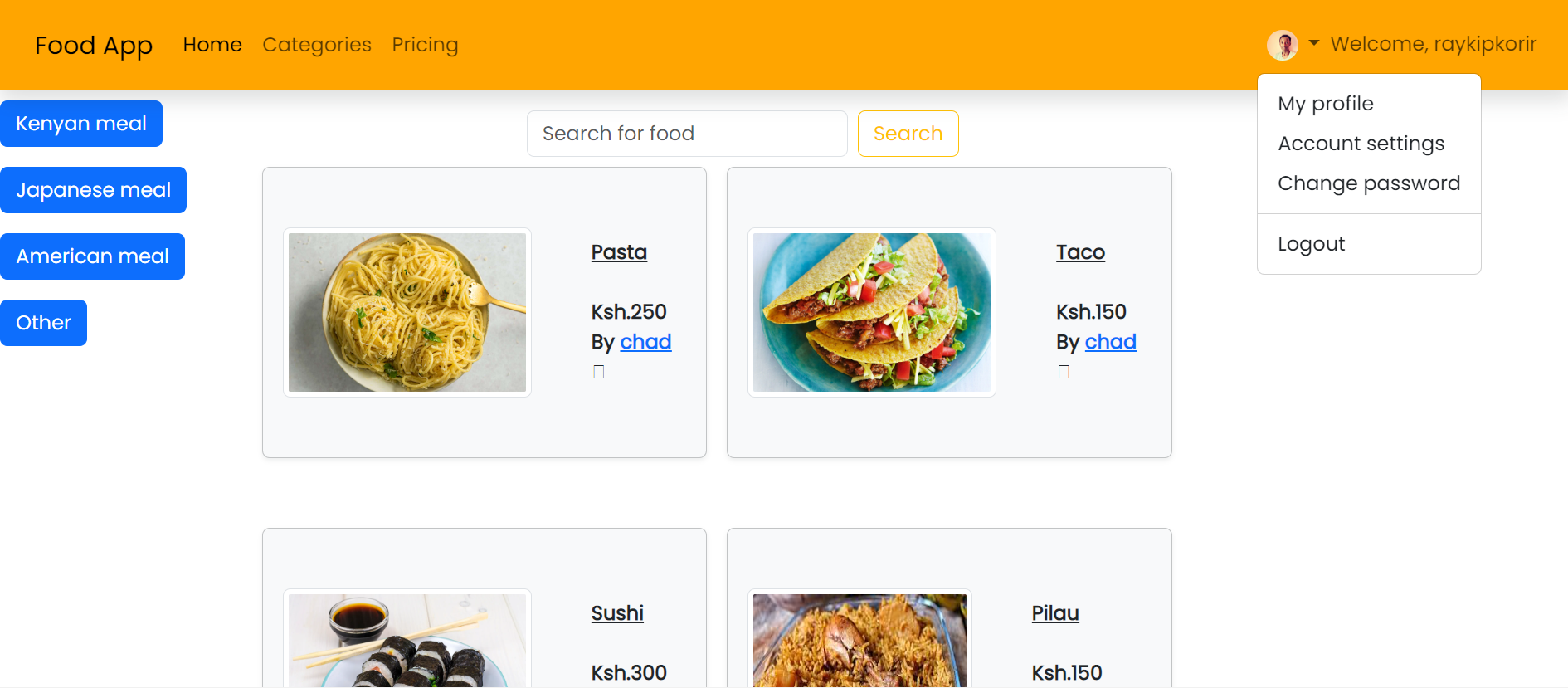The height and width of the screenshot is (688, 1568).
Task: Select the American meal category
Action: point(92,256)
